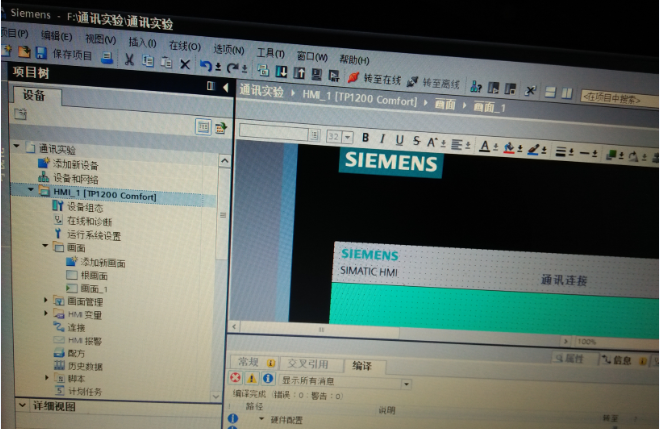This screenshot has height=429, width=660.
Task: Select 历史数据 tree item
Action: (x=85, y=366)
